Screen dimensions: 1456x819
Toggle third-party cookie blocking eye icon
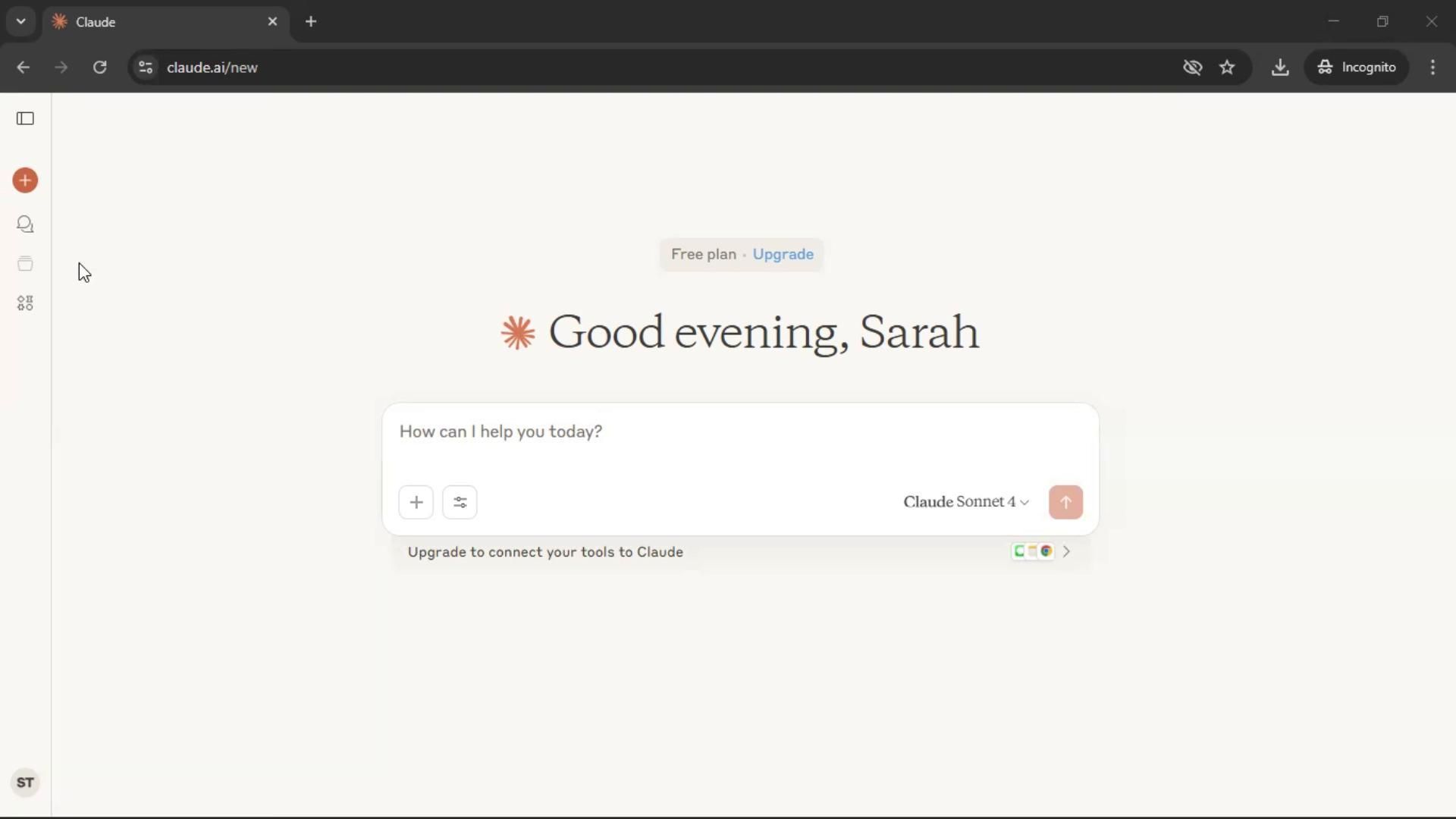1192,67
